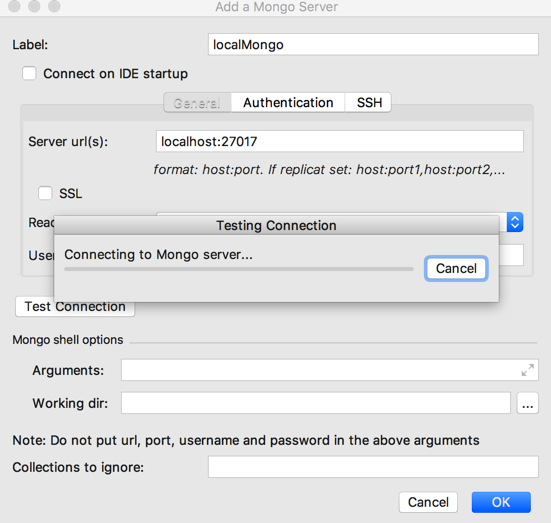Viewport: 551px width, 523px height.
Task: Click the Collections to ignore field
Action: click(373, 467)
